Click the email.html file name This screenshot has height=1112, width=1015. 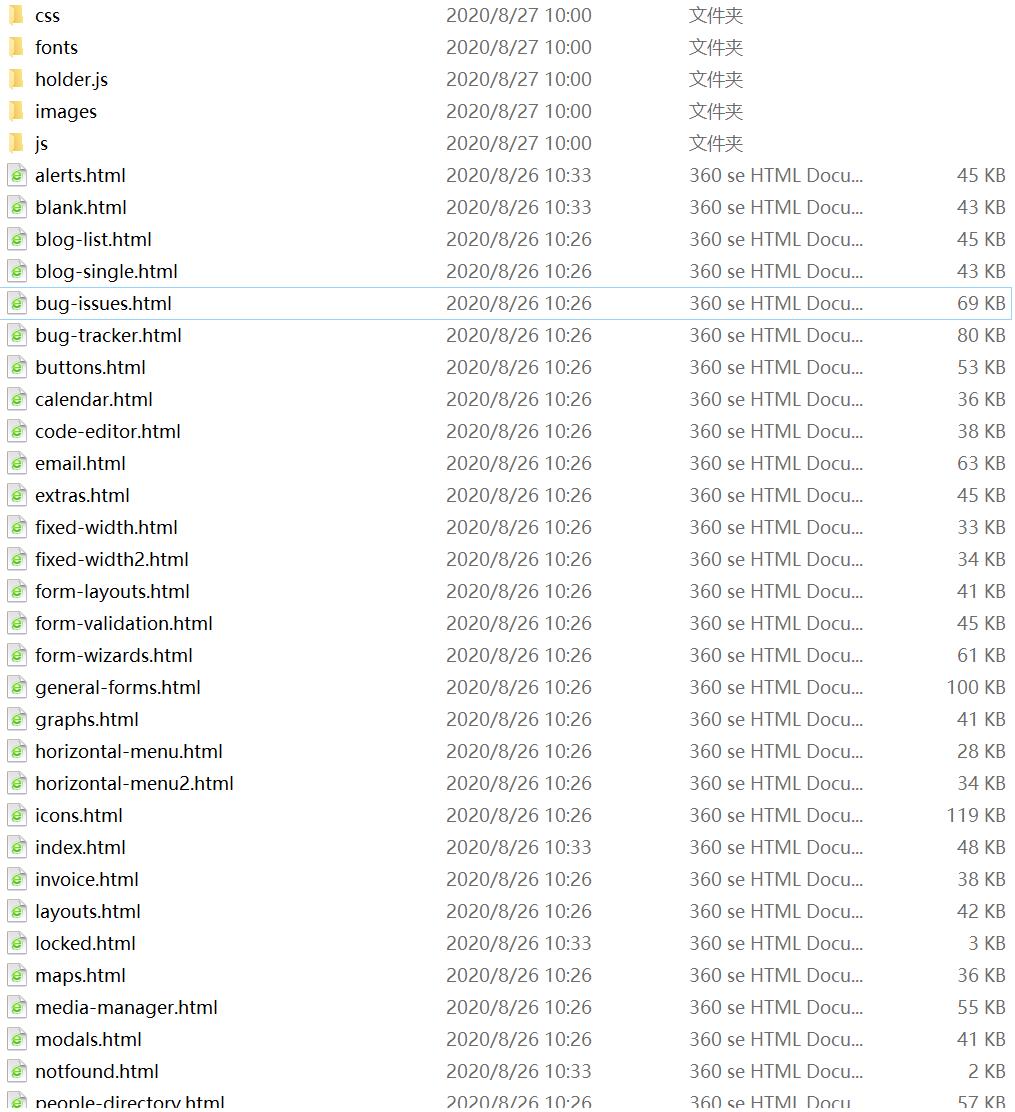(x=80, y=464)
